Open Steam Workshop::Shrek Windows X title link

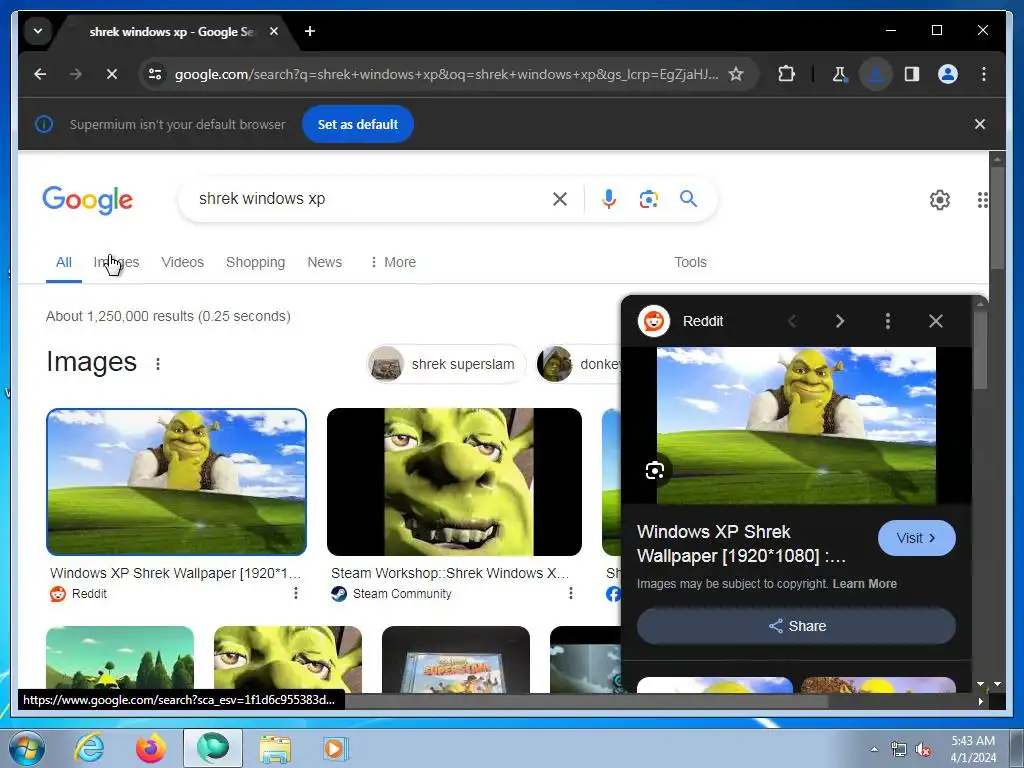[450, 573]
